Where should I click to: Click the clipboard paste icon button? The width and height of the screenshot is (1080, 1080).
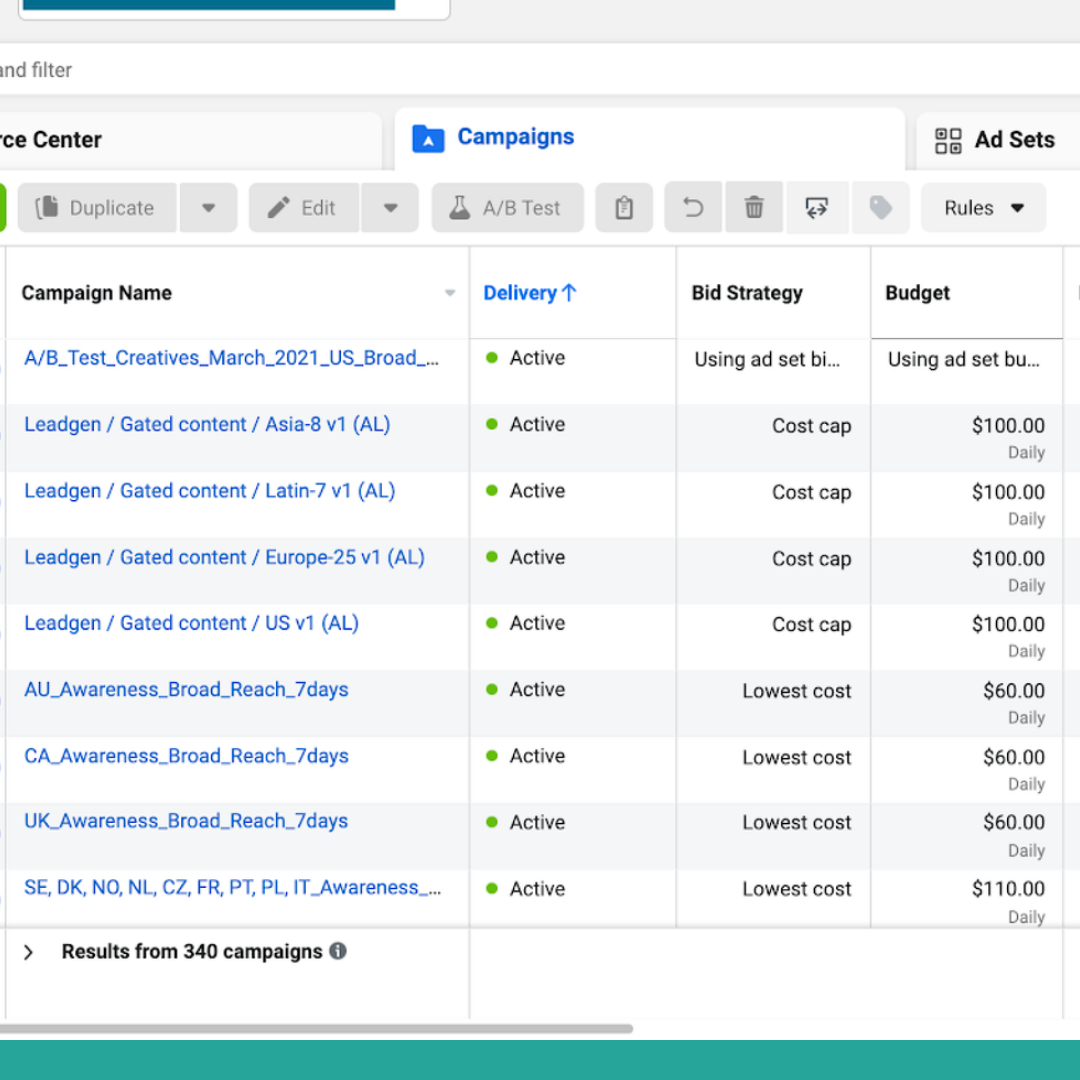click(624, 207)
